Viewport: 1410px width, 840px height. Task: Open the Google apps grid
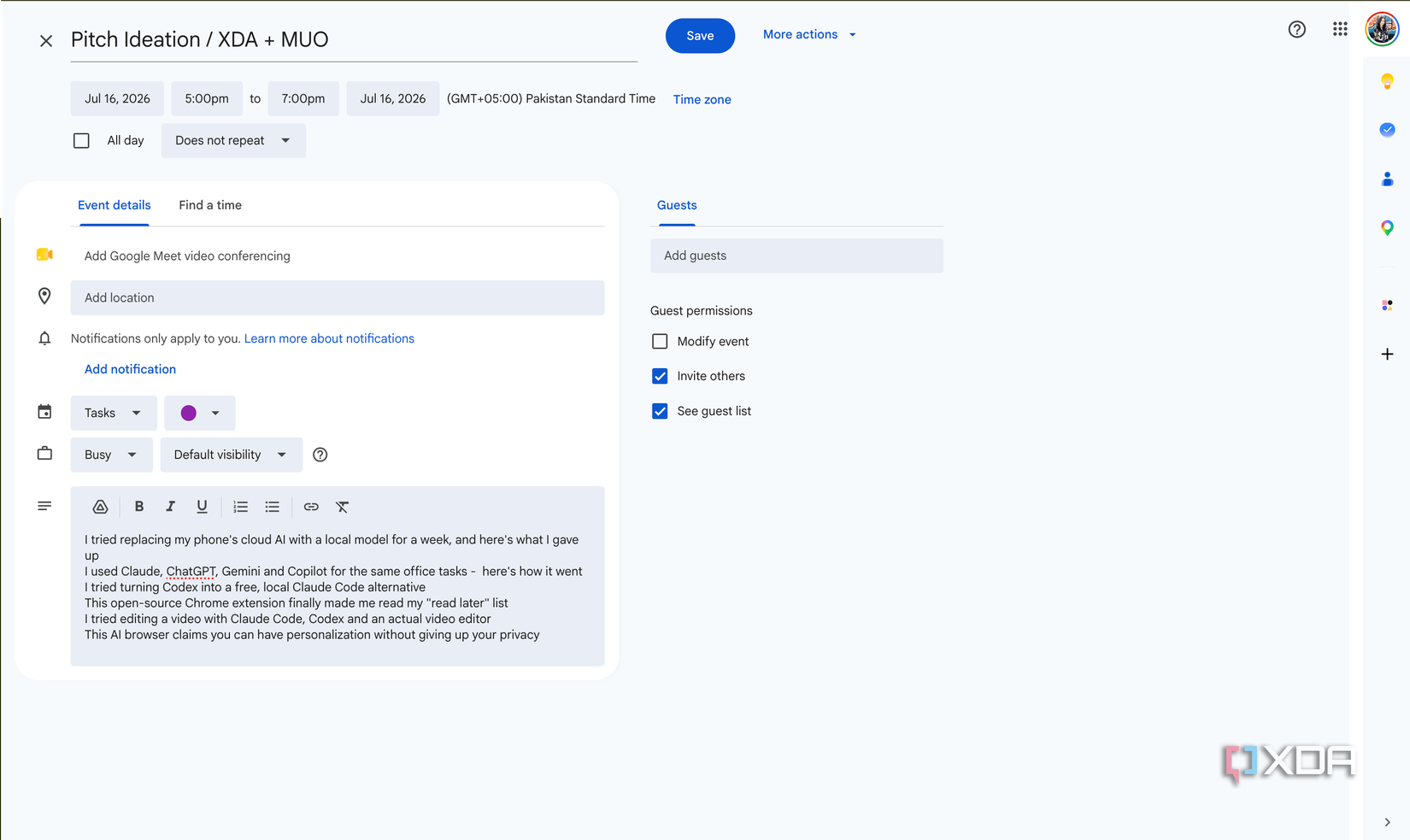[x=1340, y=29]
